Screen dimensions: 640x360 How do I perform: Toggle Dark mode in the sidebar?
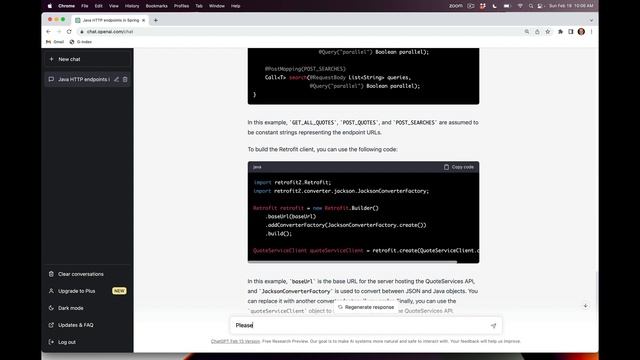[x=87, y=308]
